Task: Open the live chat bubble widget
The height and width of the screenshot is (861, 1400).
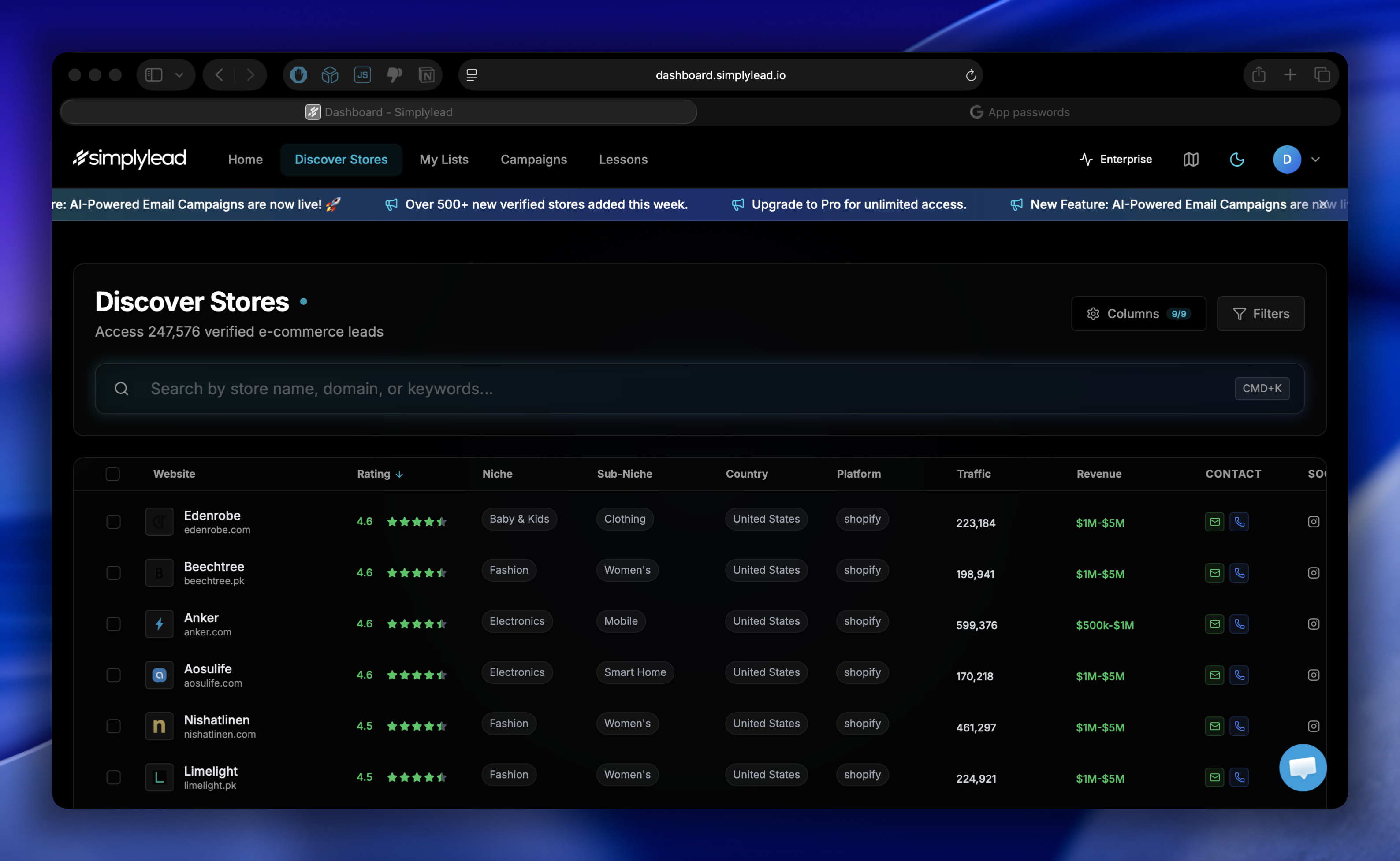Action: pyautogui.click(x=1302, y=767)
